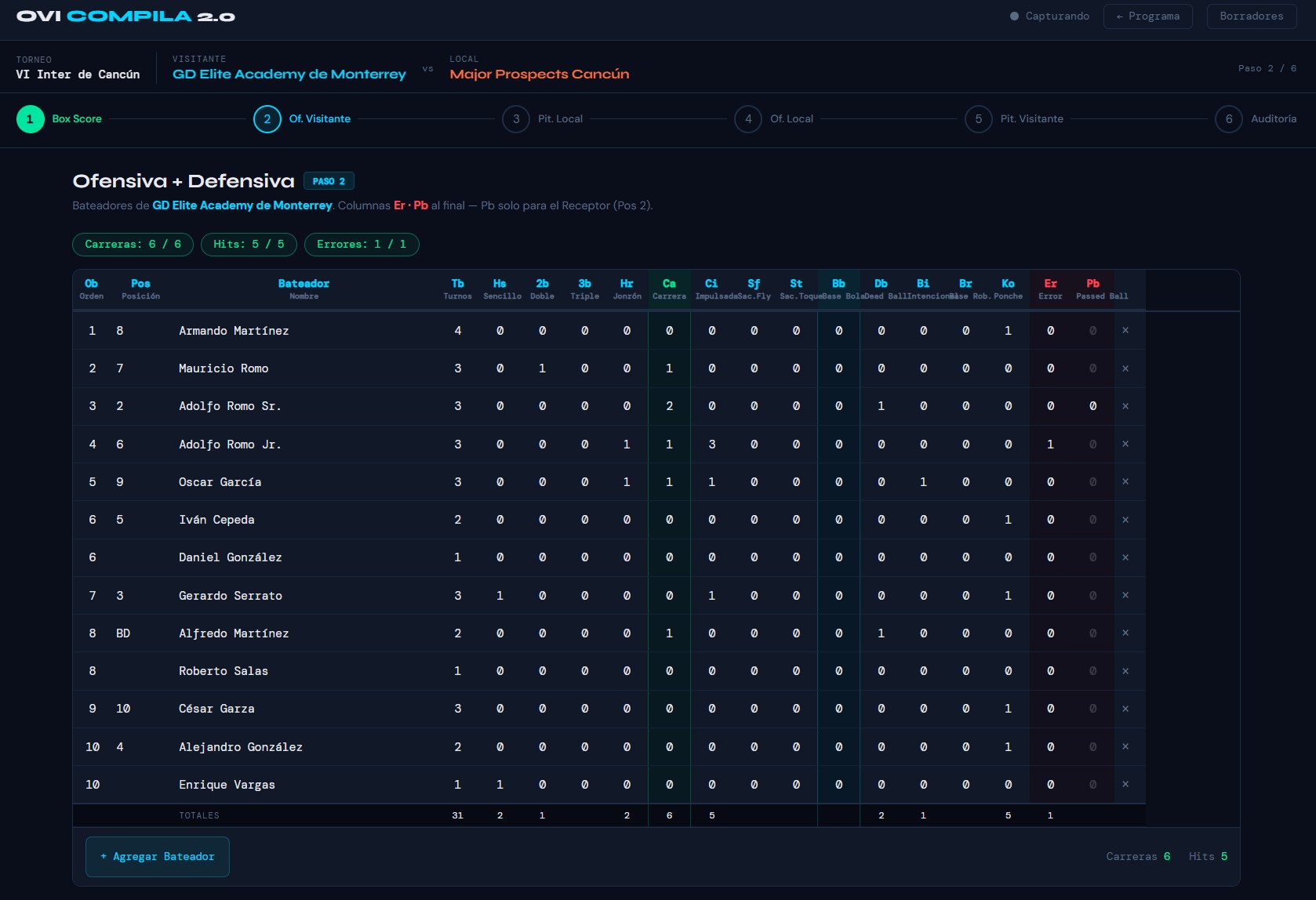Remove Daniel González row with x icon
Image resolution: width=1316 pixels, height=900 pixels.
[x=1125, y=557]
